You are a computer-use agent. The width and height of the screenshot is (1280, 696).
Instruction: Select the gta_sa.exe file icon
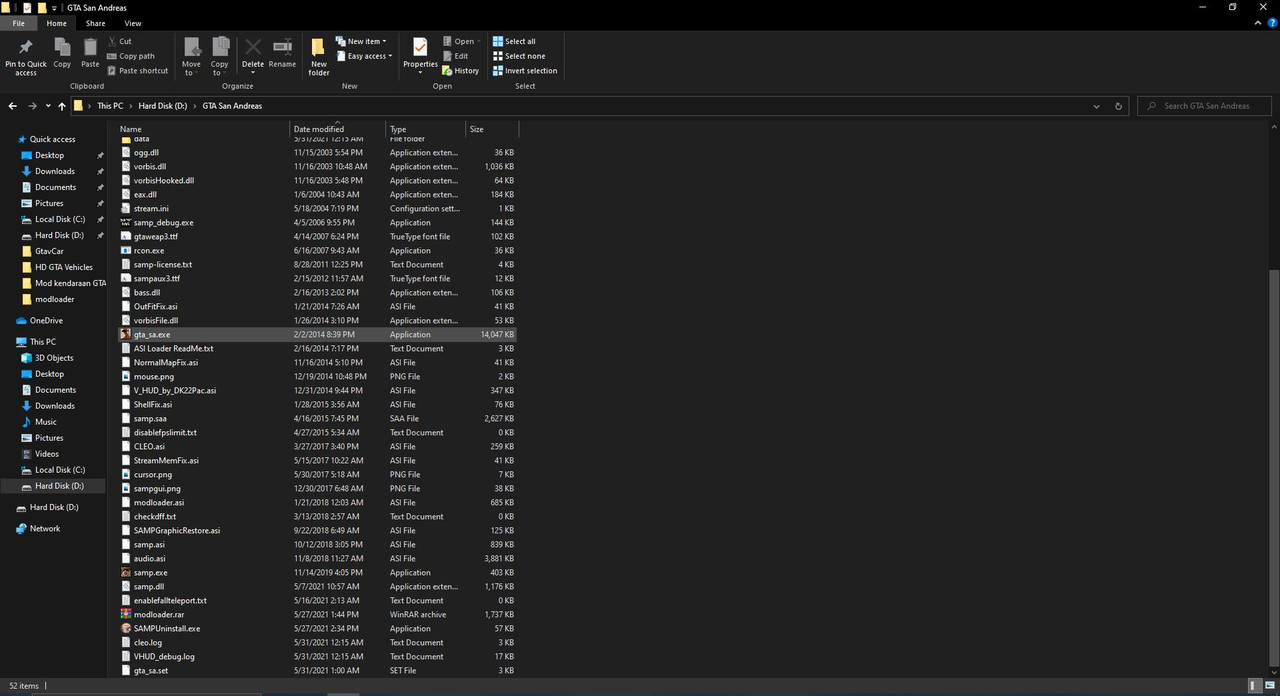coord(125,335)
